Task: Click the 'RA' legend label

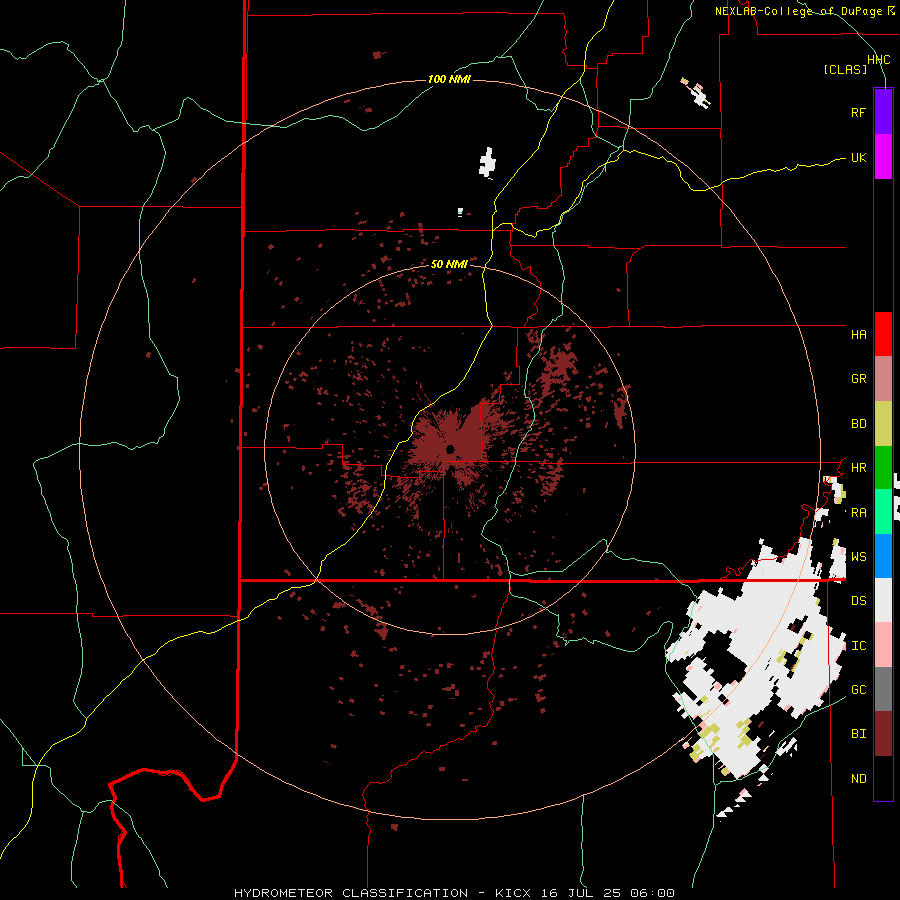Action: click(x=858, y=513)
